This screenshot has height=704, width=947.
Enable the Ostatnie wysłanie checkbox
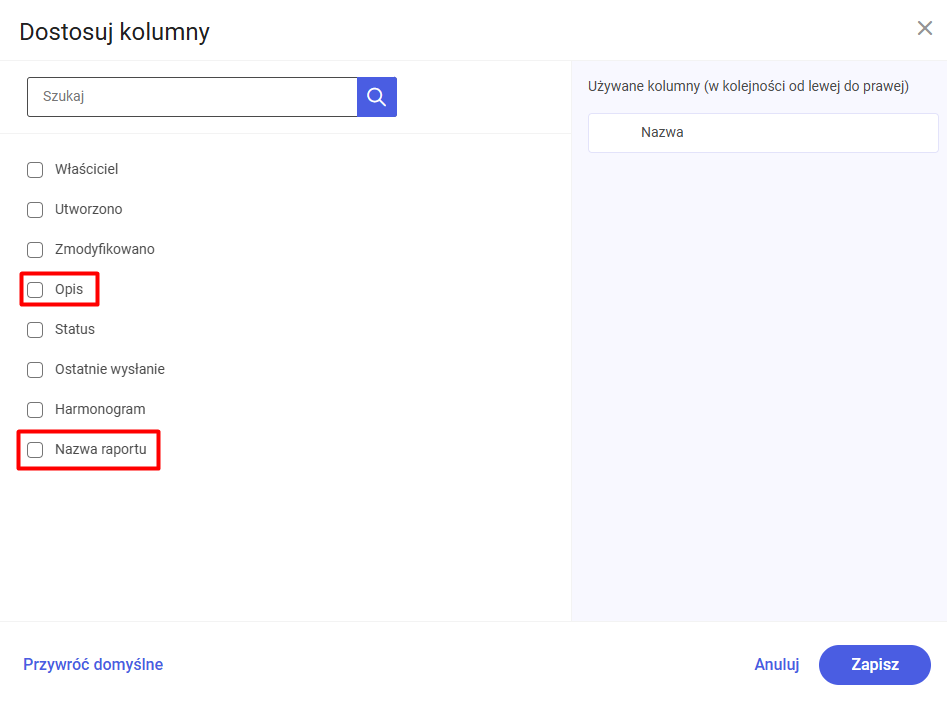point(35,370)
